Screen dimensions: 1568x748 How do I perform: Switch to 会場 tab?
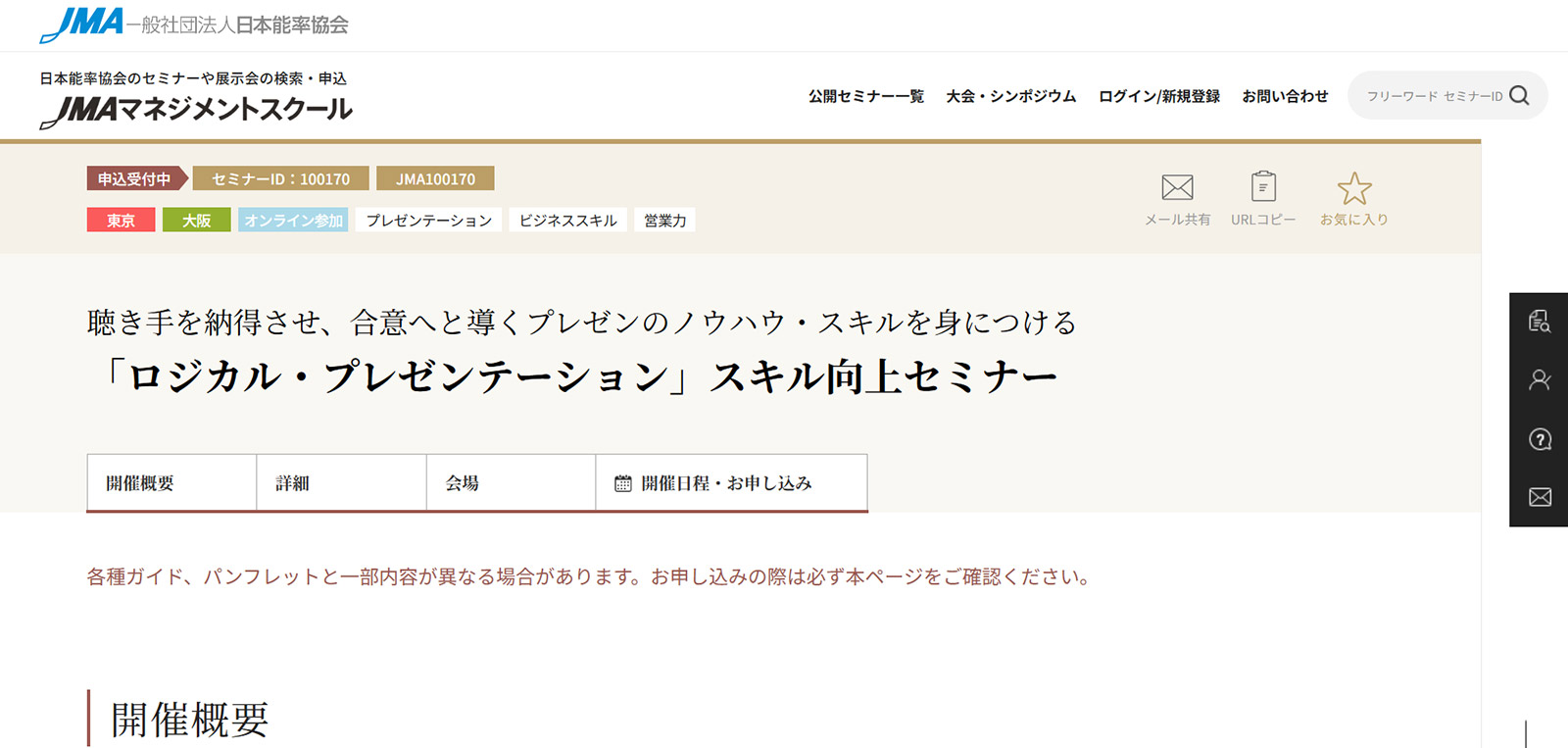pyautogui.click(x=511, y=482)
